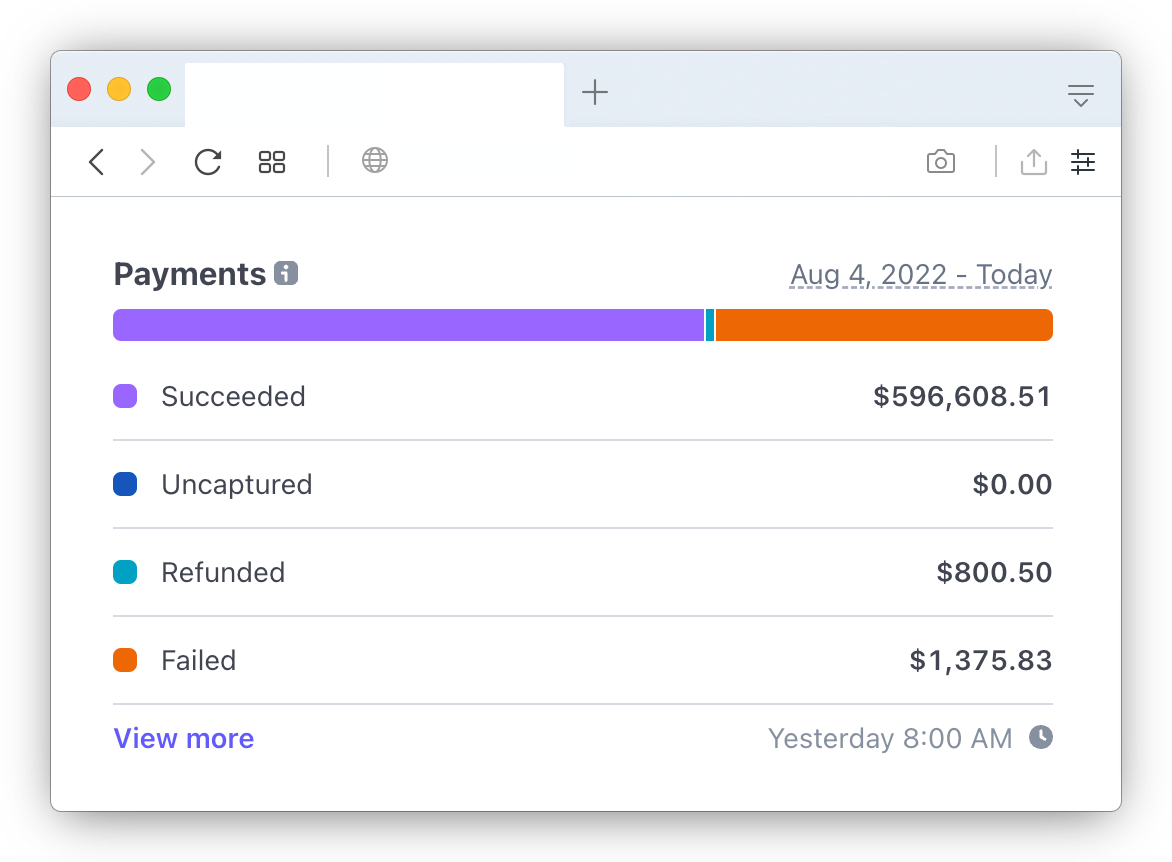Click the back navigation arrow

[96, 162]
